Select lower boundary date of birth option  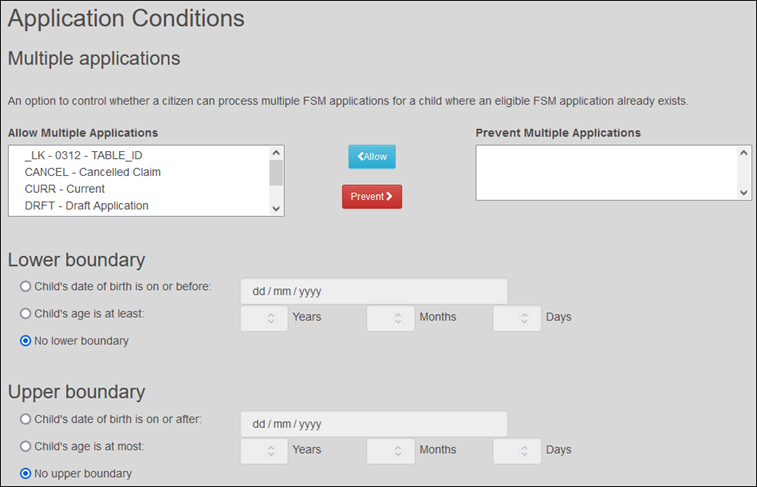coord(26,287)
